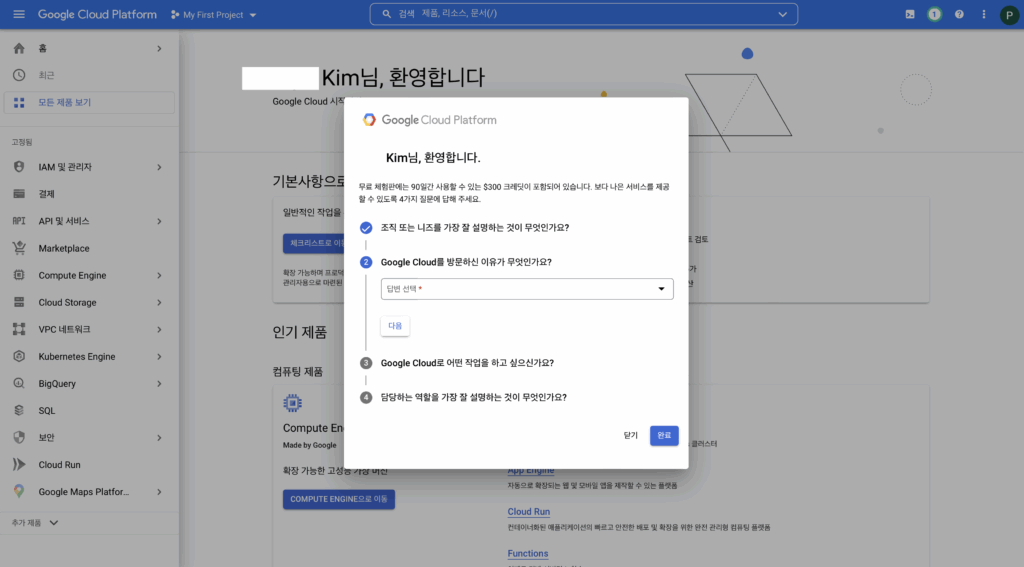
Task: Click the Compute Engine chip icon on card
Action: [293, 403]
